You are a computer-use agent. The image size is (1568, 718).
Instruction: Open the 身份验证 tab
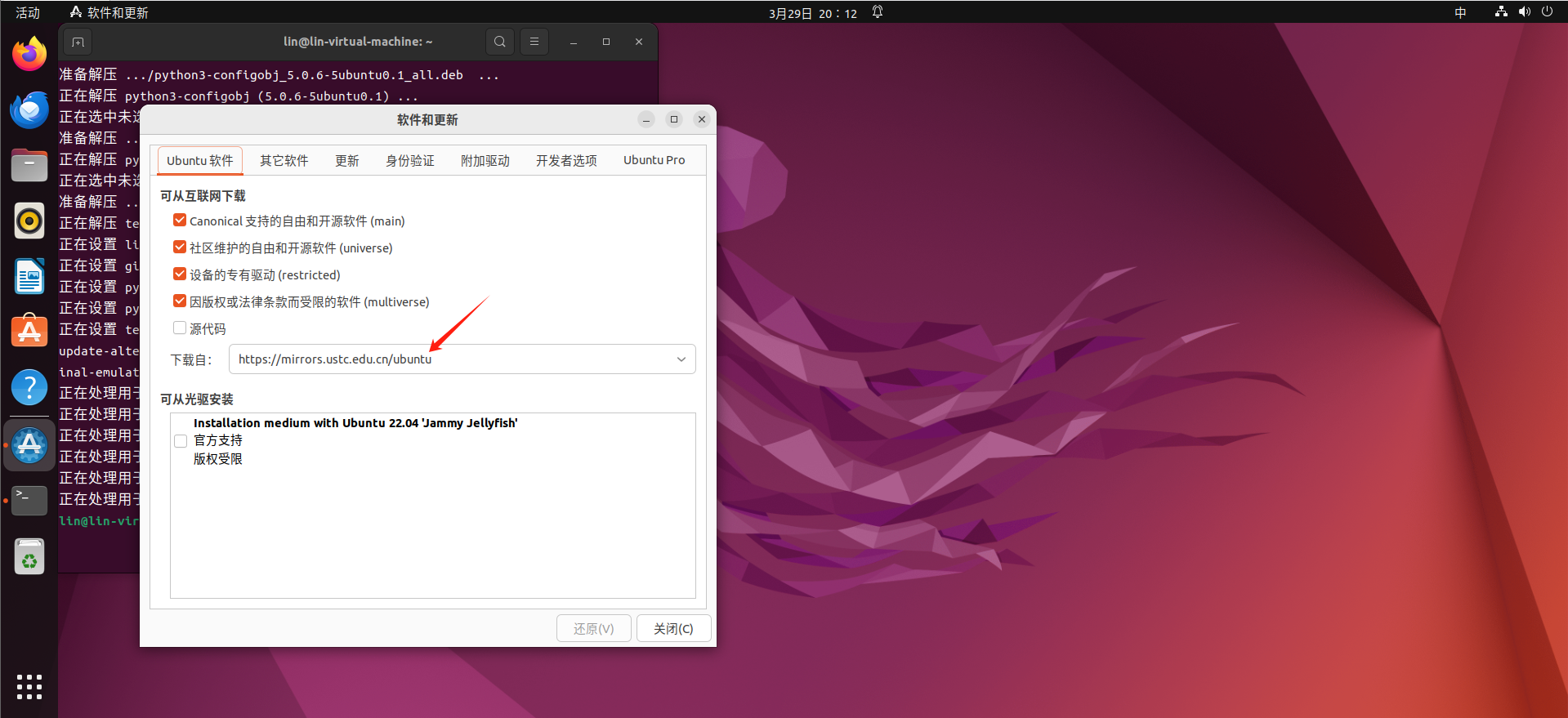coord(410,161)
